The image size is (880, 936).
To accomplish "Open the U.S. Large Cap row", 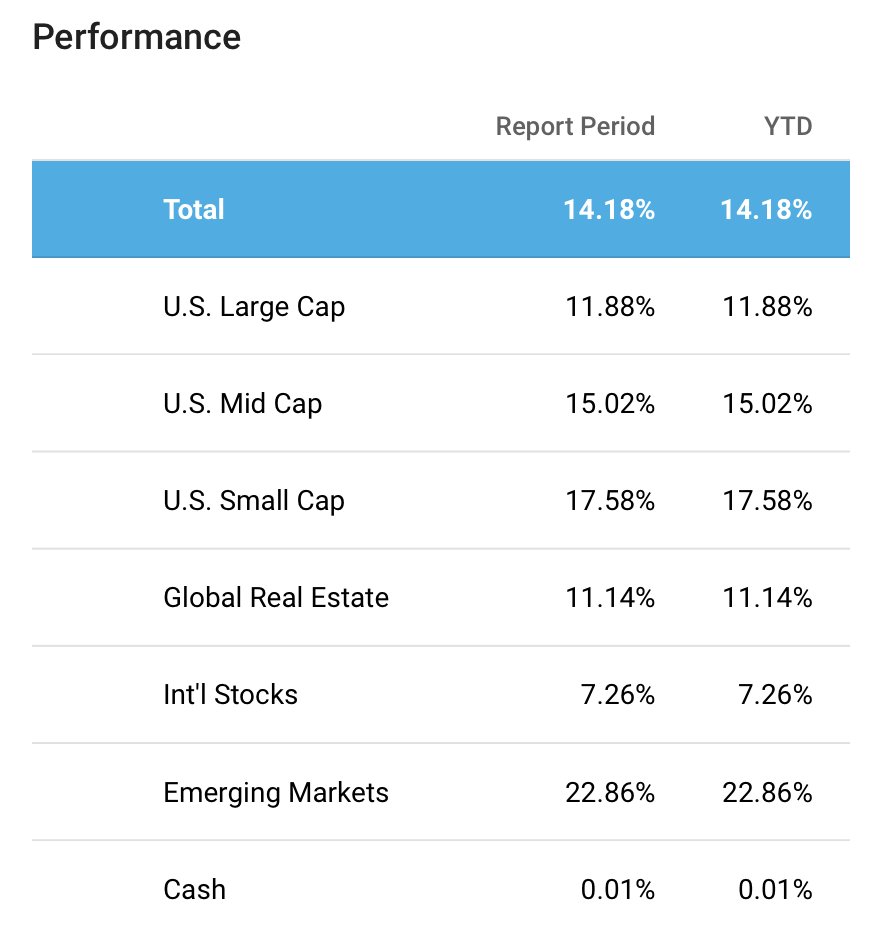I will point(441,307).
